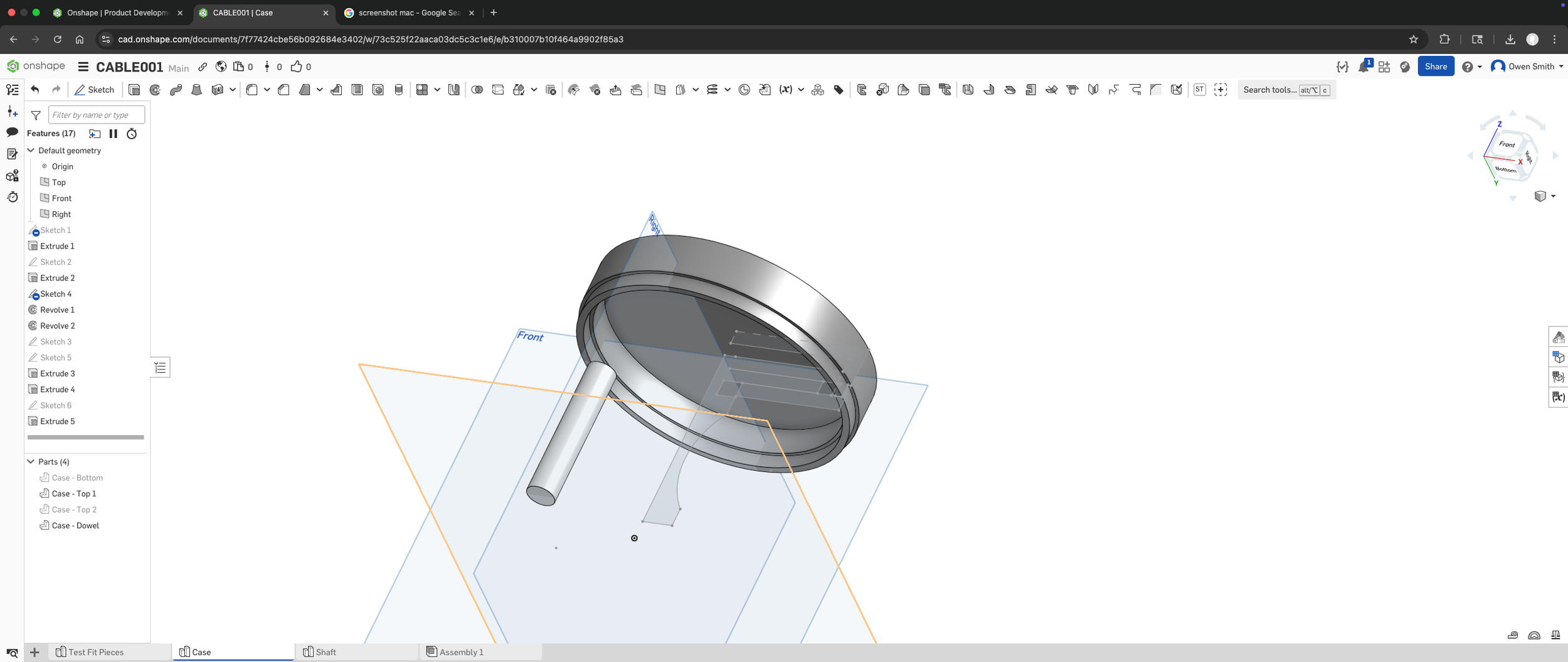Select the Revolve tool icon
This screenshot has height=662, width=1568.
click(x=155, y=90)
